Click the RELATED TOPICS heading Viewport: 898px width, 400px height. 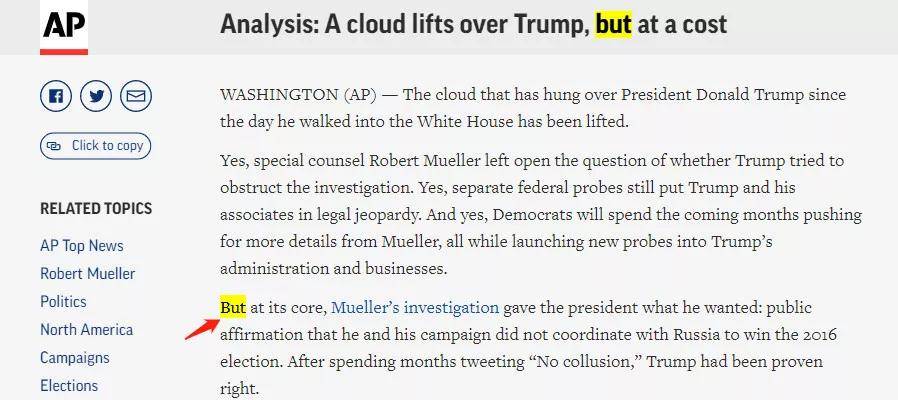[x=96, y=208]
